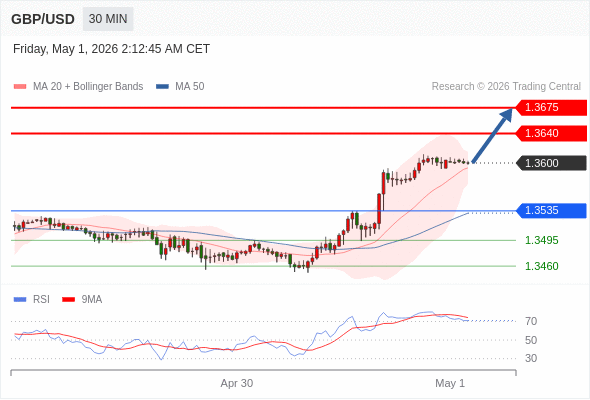Screen dimensions: 590x400
Task: Click the 1.3460 support level value
Action: (x=541, y=266)
